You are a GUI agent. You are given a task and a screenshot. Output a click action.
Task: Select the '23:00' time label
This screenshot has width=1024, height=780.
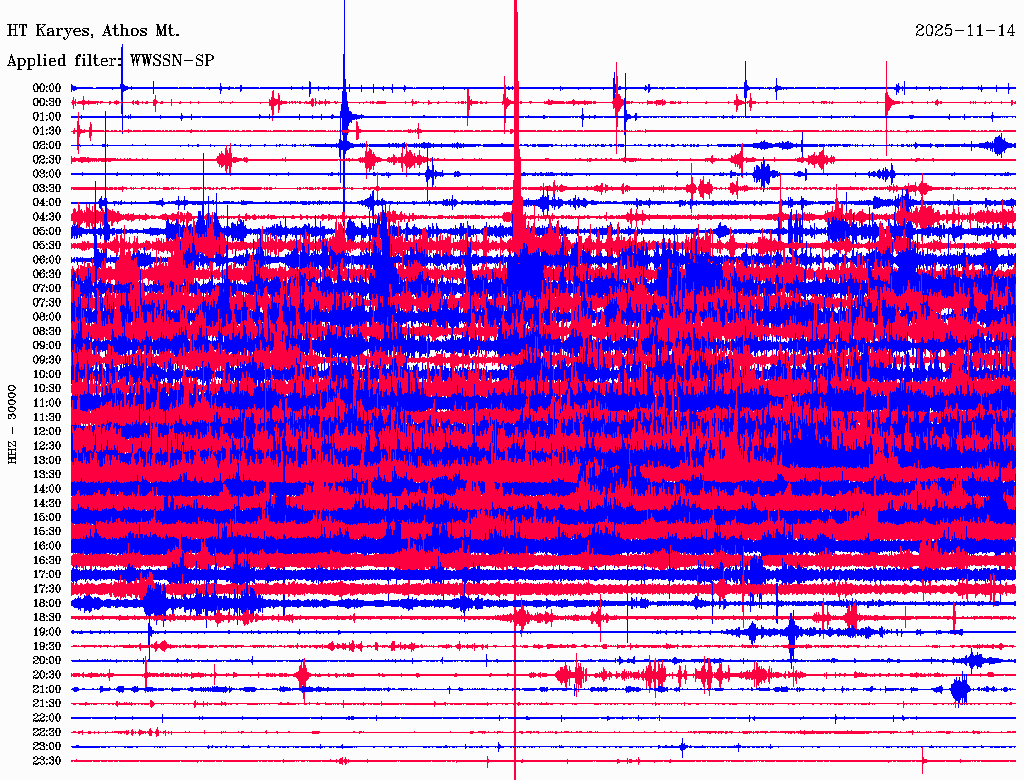(47, 747)
